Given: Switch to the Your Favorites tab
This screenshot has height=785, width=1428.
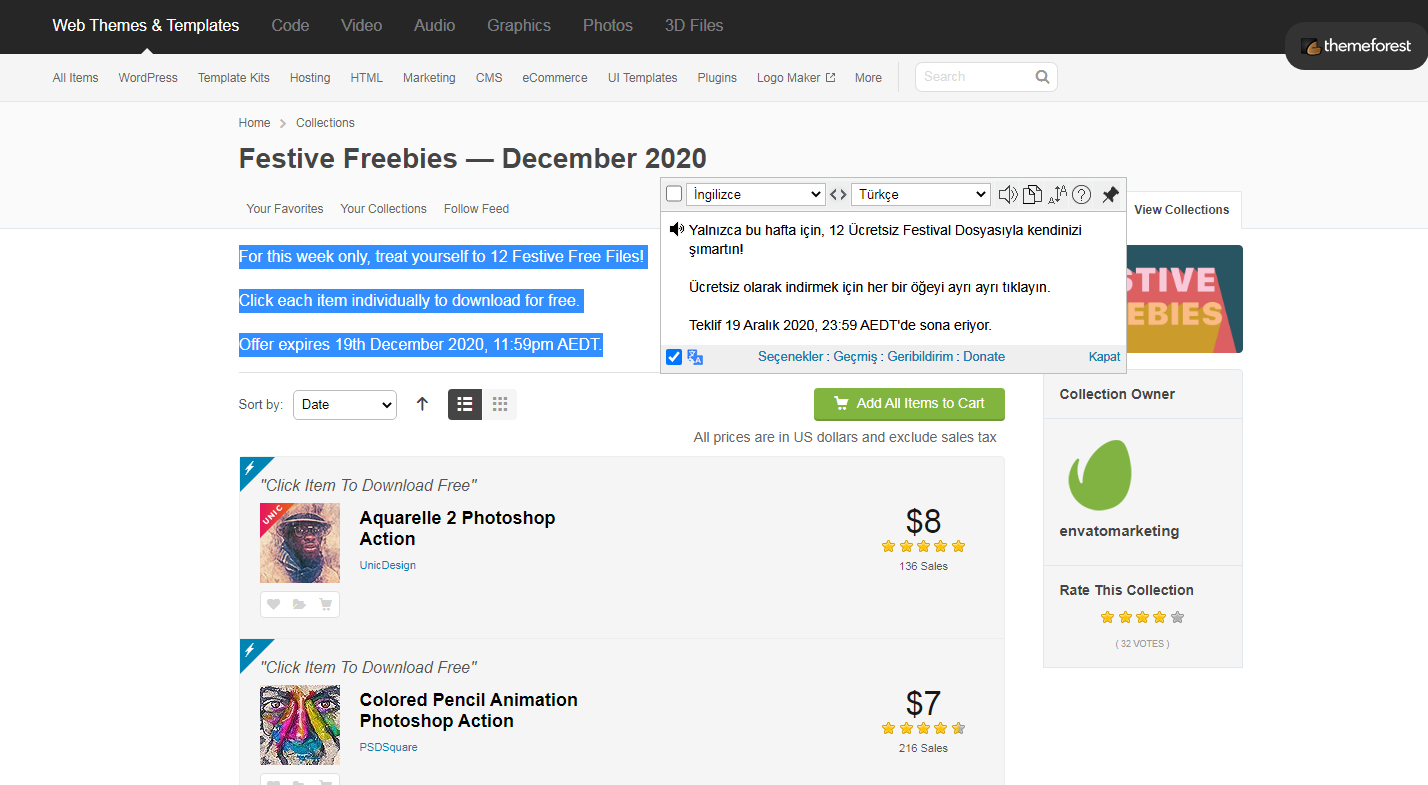Looking at the screenshot, I should point(285,209).
